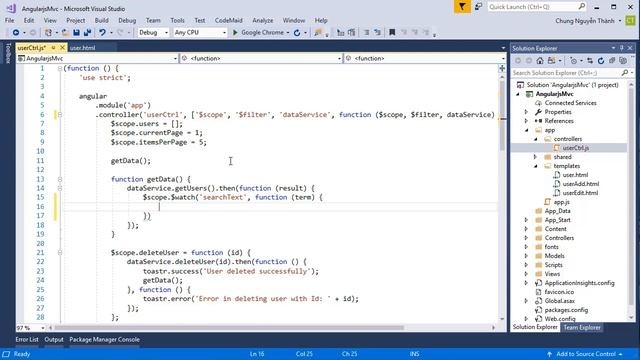Screen dimensions: 640x360
Task: Click the Solution Explorer Refresh icon
Action: coord(601,61)
